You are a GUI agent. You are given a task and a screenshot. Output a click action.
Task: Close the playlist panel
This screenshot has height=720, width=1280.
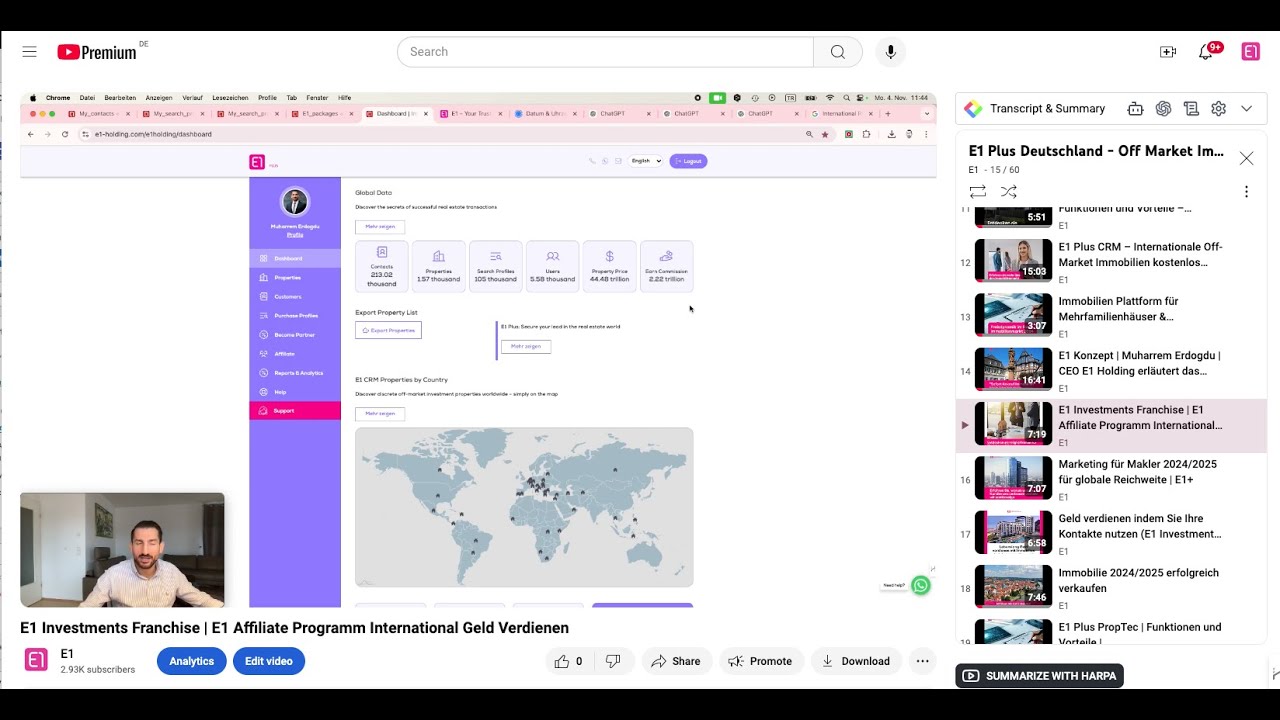coord(1246,158)
